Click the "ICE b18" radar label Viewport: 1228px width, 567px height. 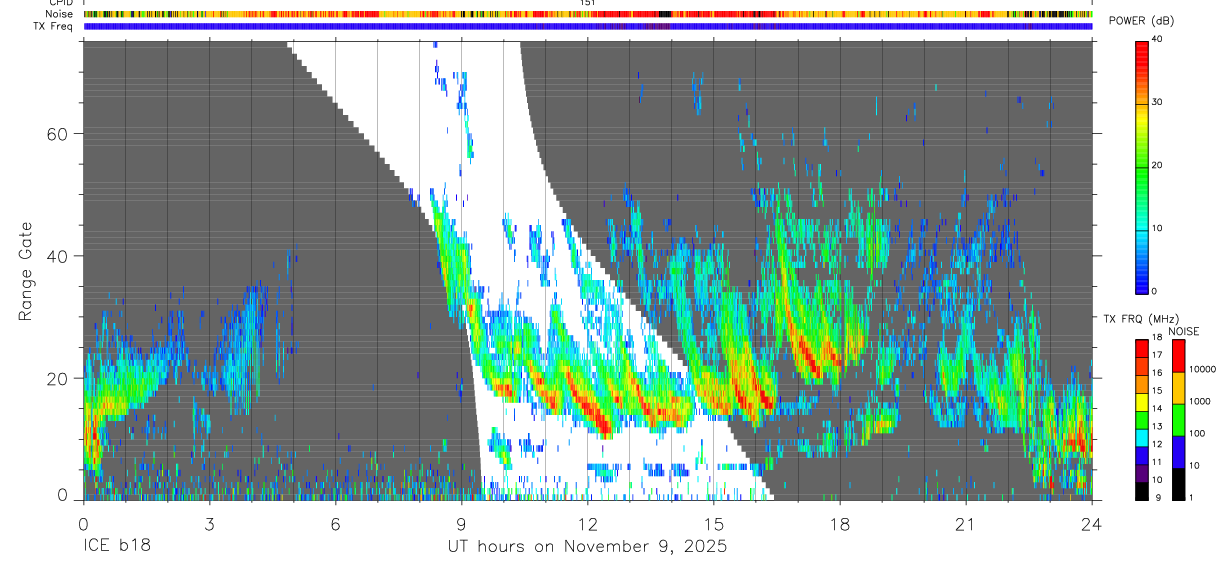[115, 547]
